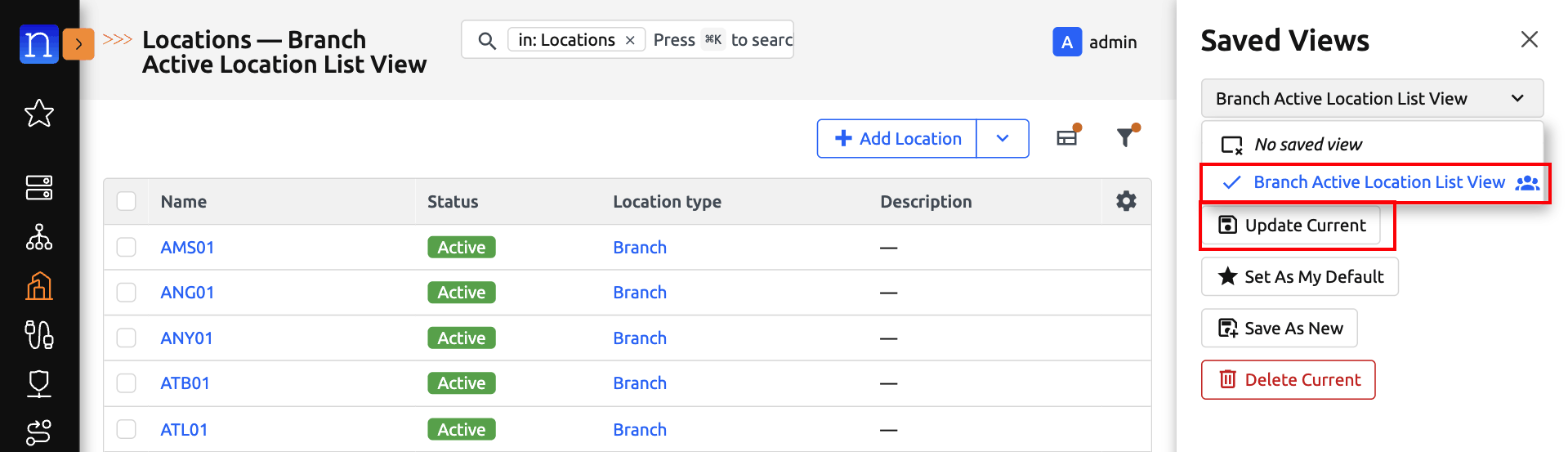
Task: Open the security shield icon in sidebar
Action: (x=38, y=383)
